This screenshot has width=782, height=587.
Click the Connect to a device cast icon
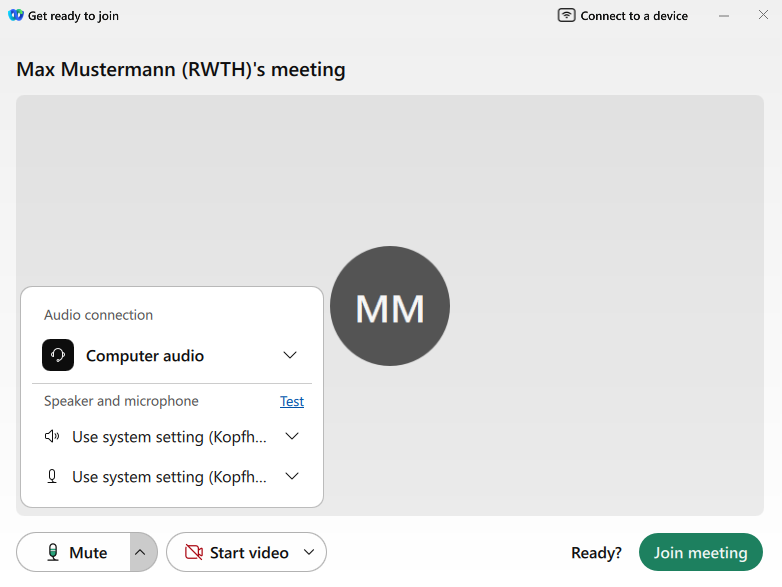point(567,16)
